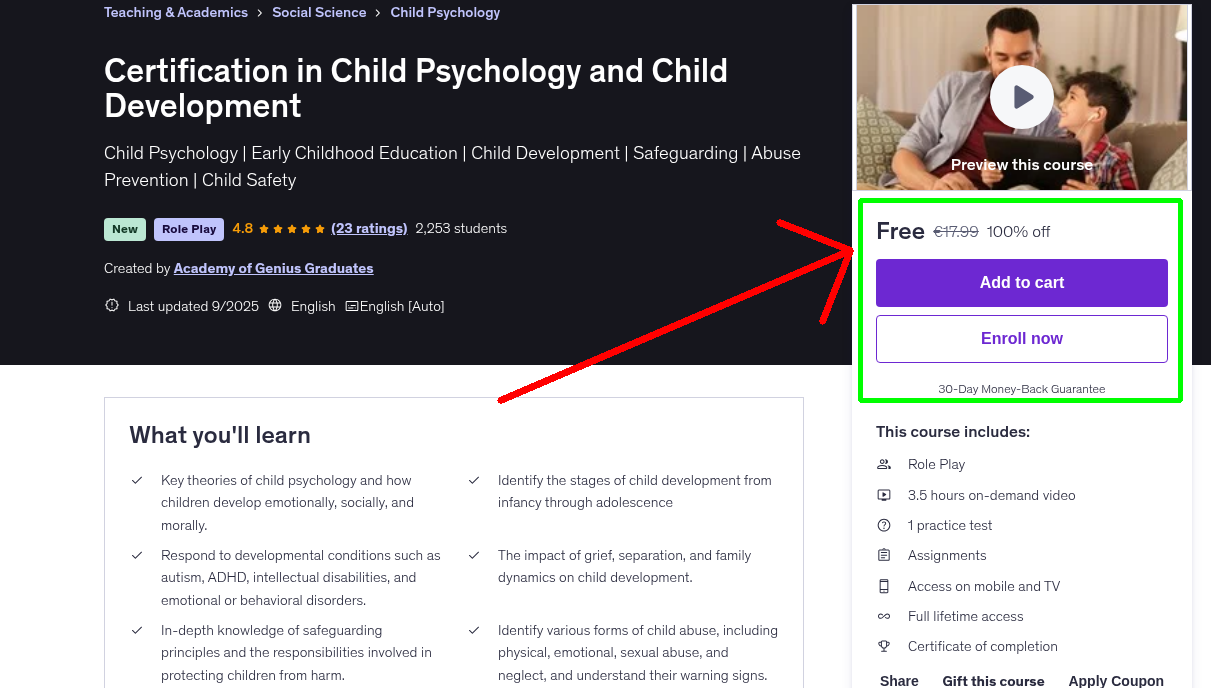Navigate to Child Psychology via breadcrumb

click(445, 12)
